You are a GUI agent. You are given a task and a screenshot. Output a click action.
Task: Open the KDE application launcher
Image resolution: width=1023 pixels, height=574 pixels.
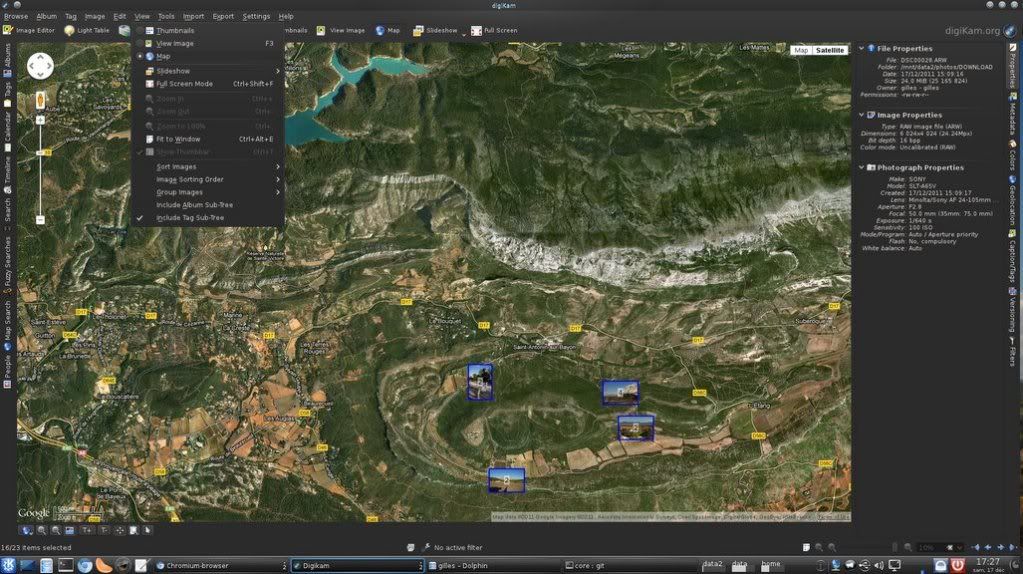[8, 565]
